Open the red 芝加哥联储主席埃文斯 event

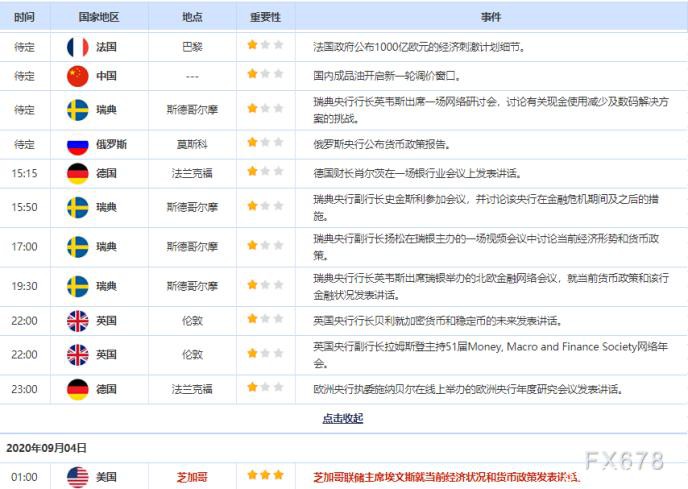click(x=446, y=477)
